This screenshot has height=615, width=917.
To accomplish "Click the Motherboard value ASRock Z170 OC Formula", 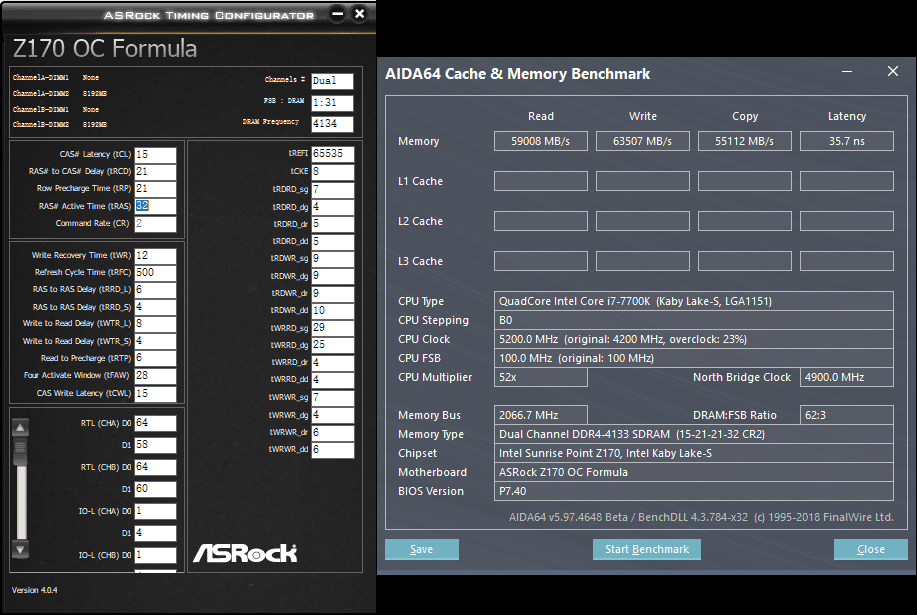I will coord(694,472).
